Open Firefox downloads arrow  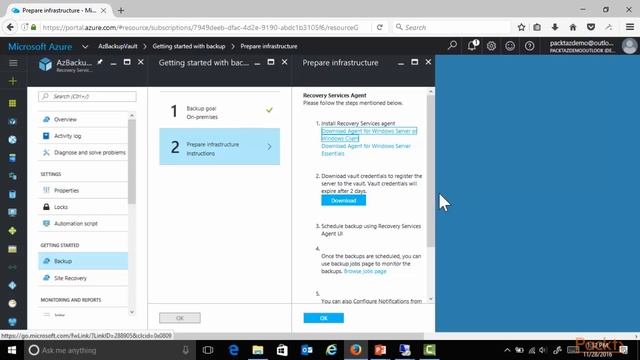[x=555, y=27]
